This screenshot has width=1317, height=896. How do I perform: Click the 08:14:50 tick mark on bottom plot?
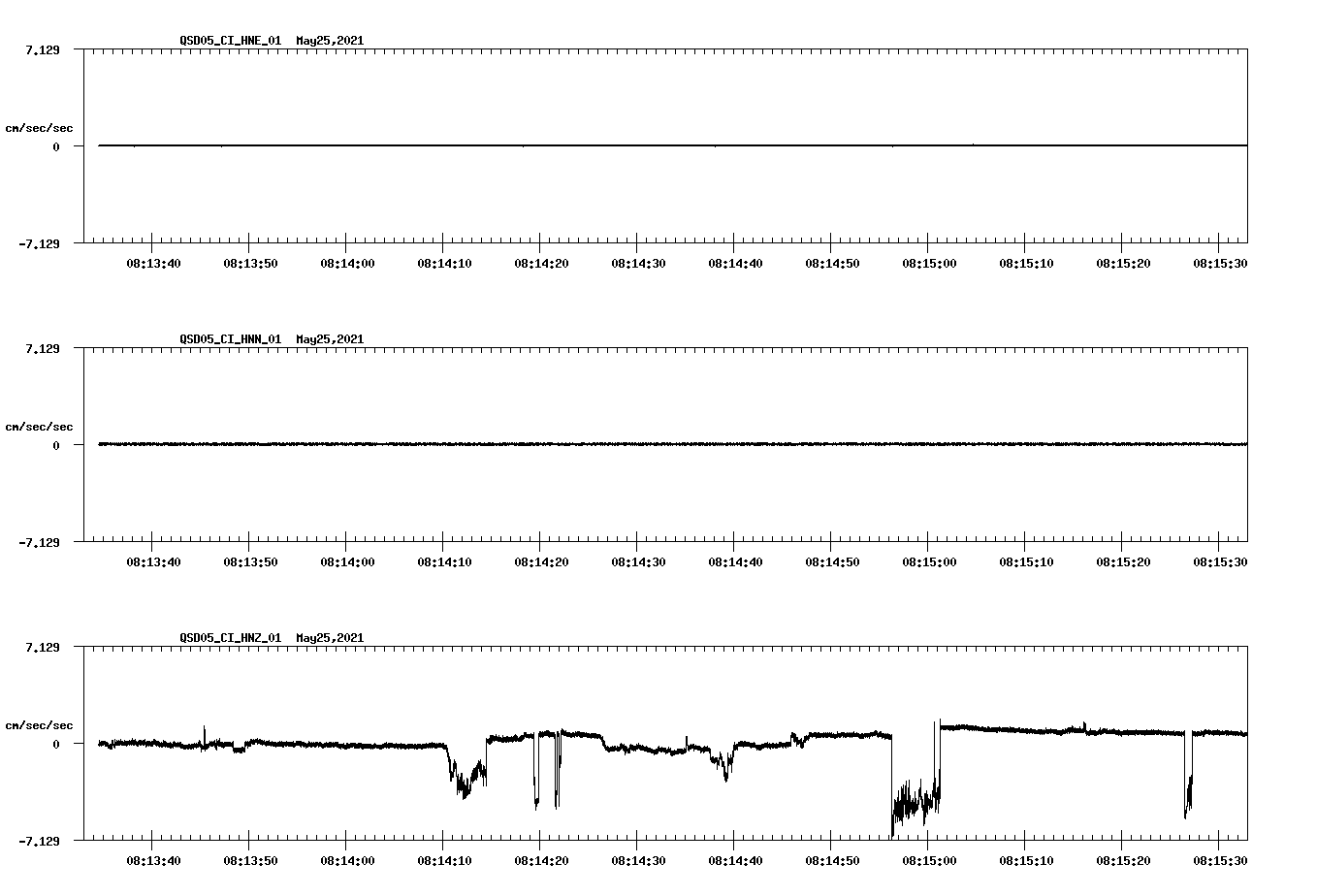point(829,836)
